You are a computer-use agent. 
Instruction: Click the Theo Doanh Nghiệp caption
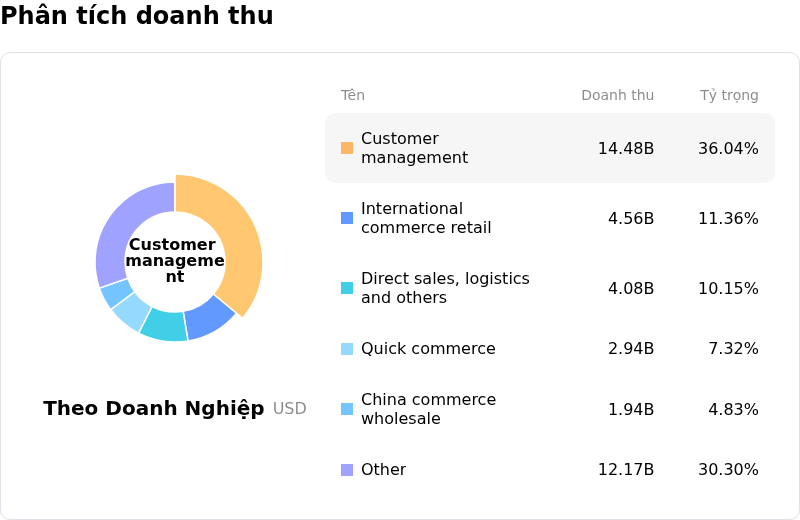click(154, 408)
